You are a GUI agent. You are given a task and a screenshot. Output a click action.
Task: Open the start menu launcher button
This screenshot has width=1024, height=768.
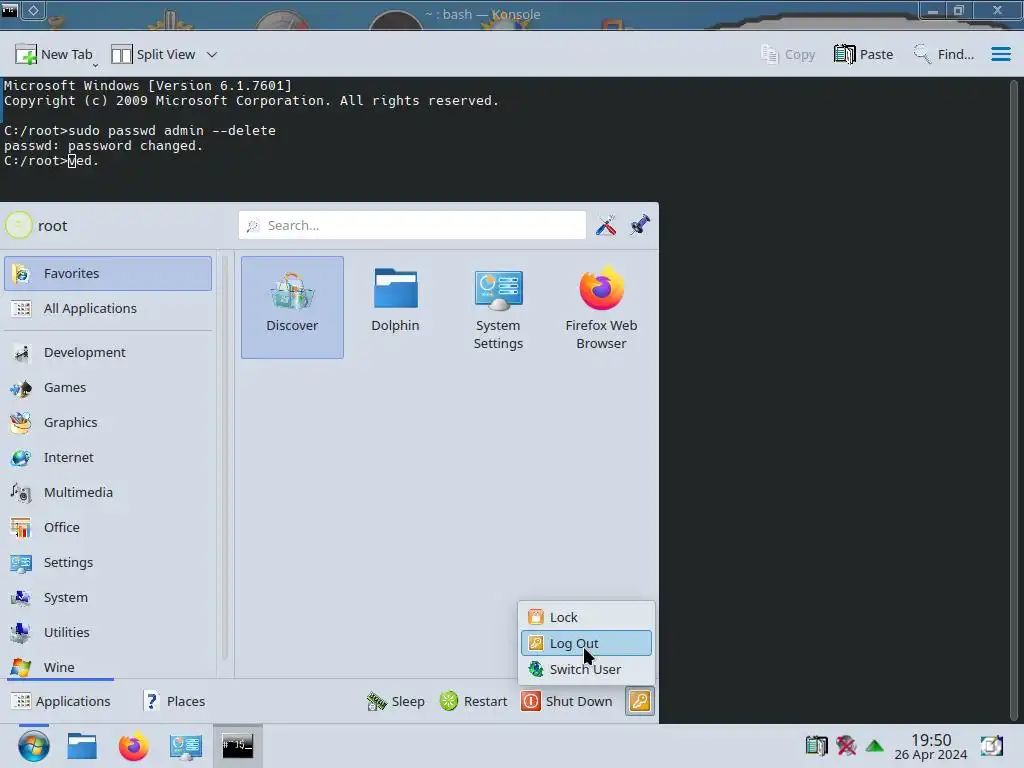coord(33,746)
